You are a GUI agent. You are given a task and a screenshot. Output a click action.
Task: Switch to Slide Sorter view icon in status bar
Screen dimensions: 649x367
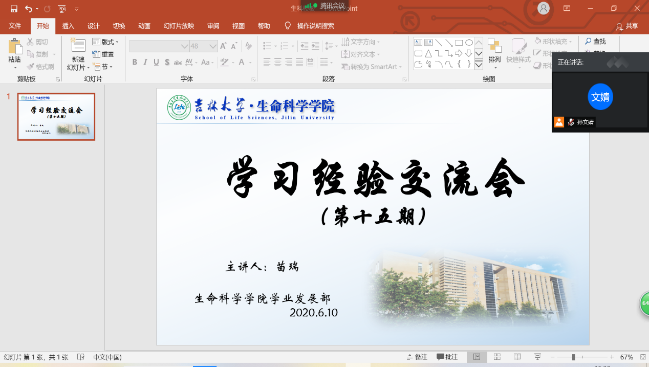(x=497, y=357)
